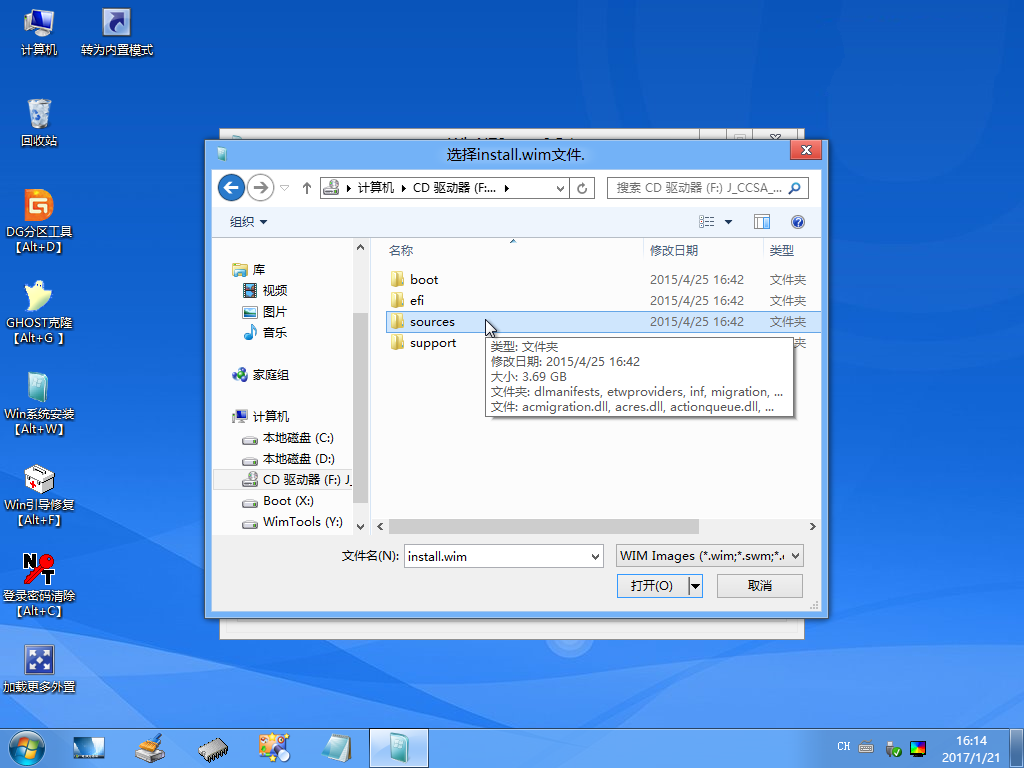The height and width of the screenshot is (768, 1024).
Task: Click the CH language indicator in tray
Action: pyautogui.click(x=844, y=746)
